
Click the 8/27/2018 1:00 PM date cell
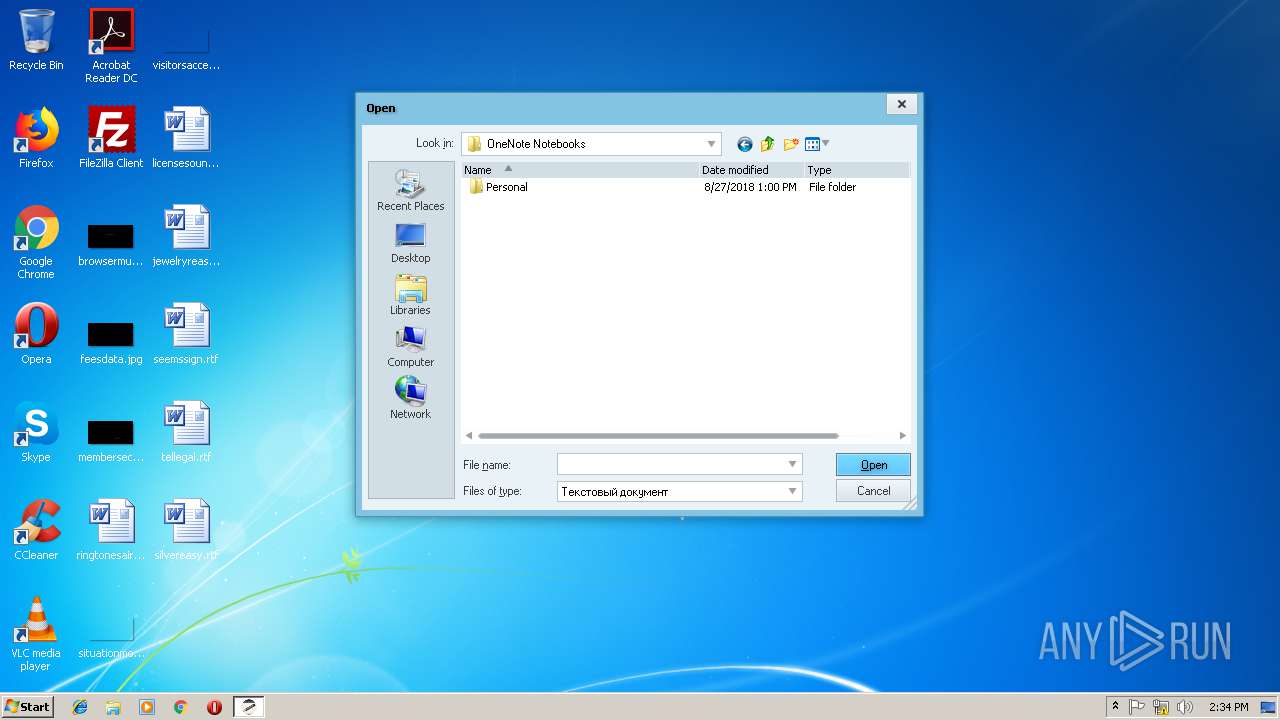750,187
